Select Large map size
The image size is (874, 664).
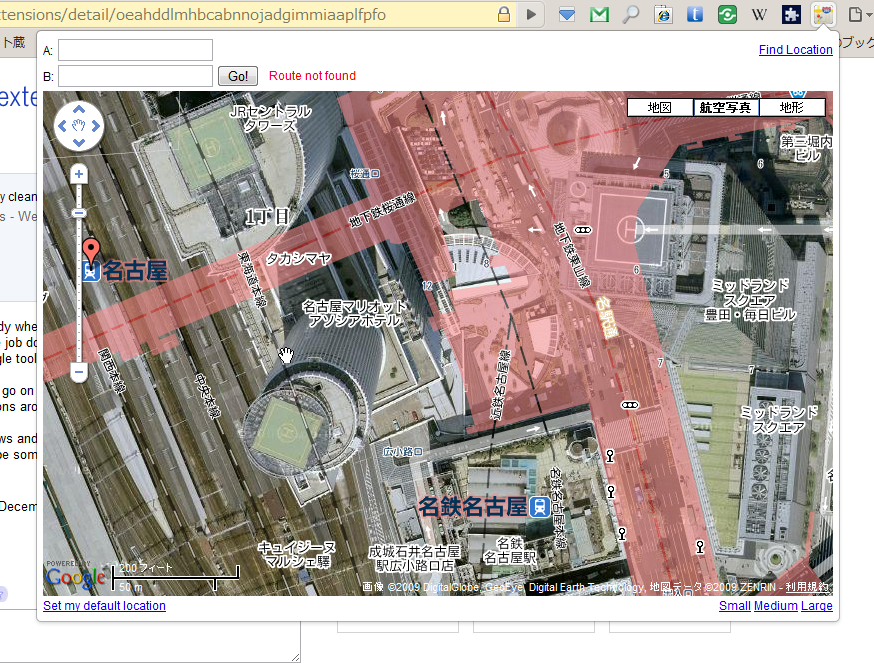point(817,606)
